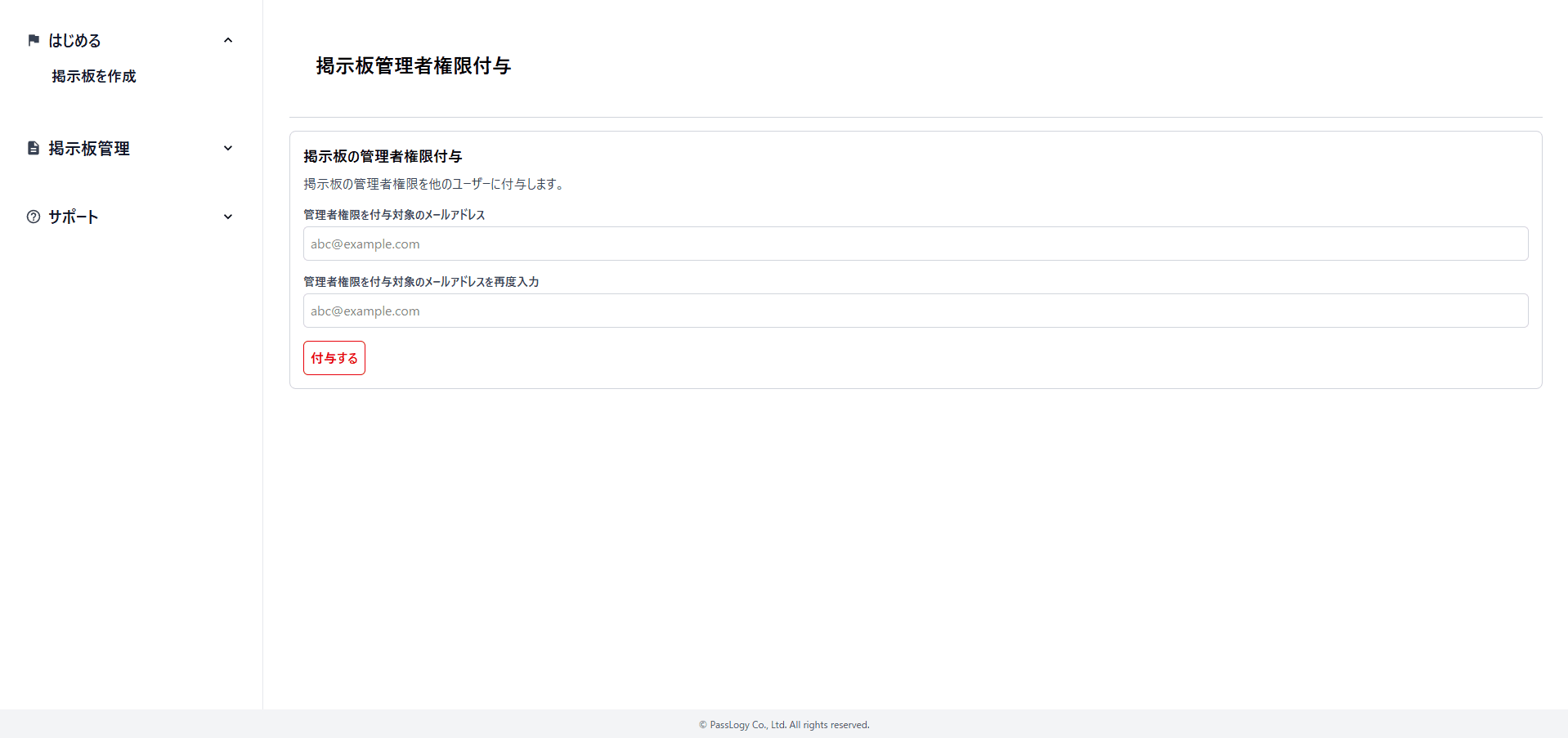Expand the 掲示板管理 section using its chevron
Image resolution: width=1568 pixels, height=738 pixels.
[x=228, y=148]
